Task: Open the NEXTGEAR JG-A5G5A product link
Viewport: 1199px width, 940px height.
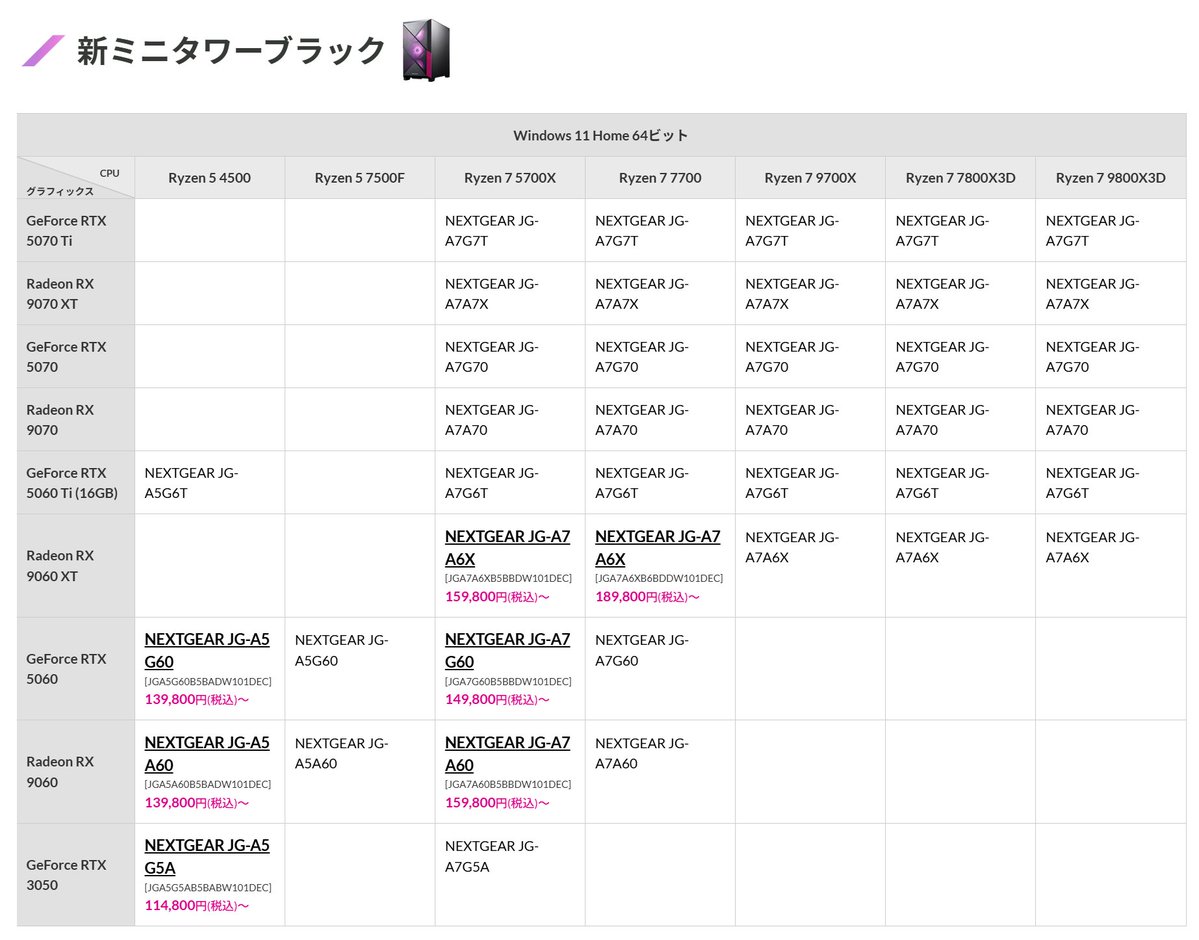Action: point(207,856)
